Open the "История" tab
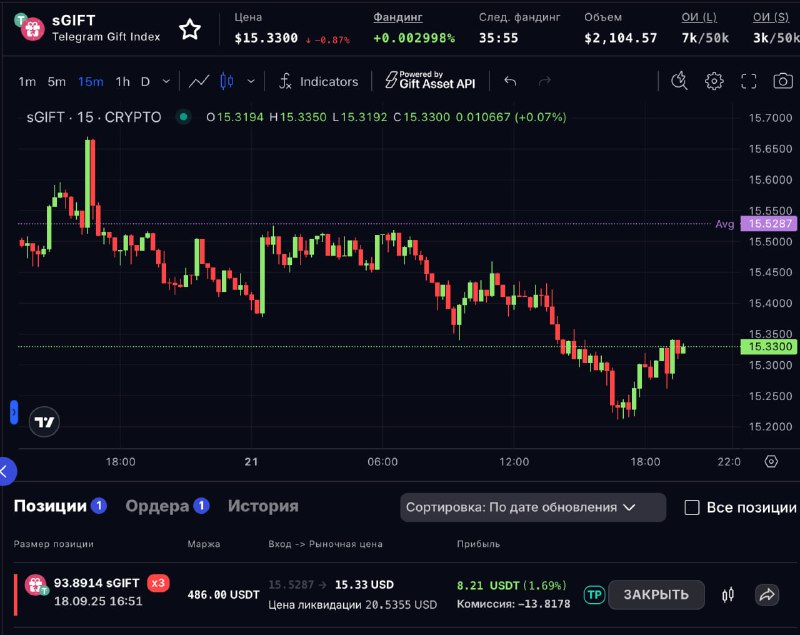Viewport: 800px width, 635px height. [x=263, y=506]
